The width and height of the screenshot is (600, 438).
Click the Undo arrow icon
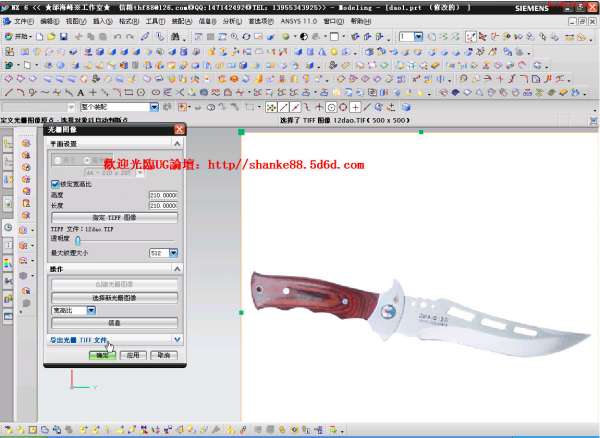point(117,37)
